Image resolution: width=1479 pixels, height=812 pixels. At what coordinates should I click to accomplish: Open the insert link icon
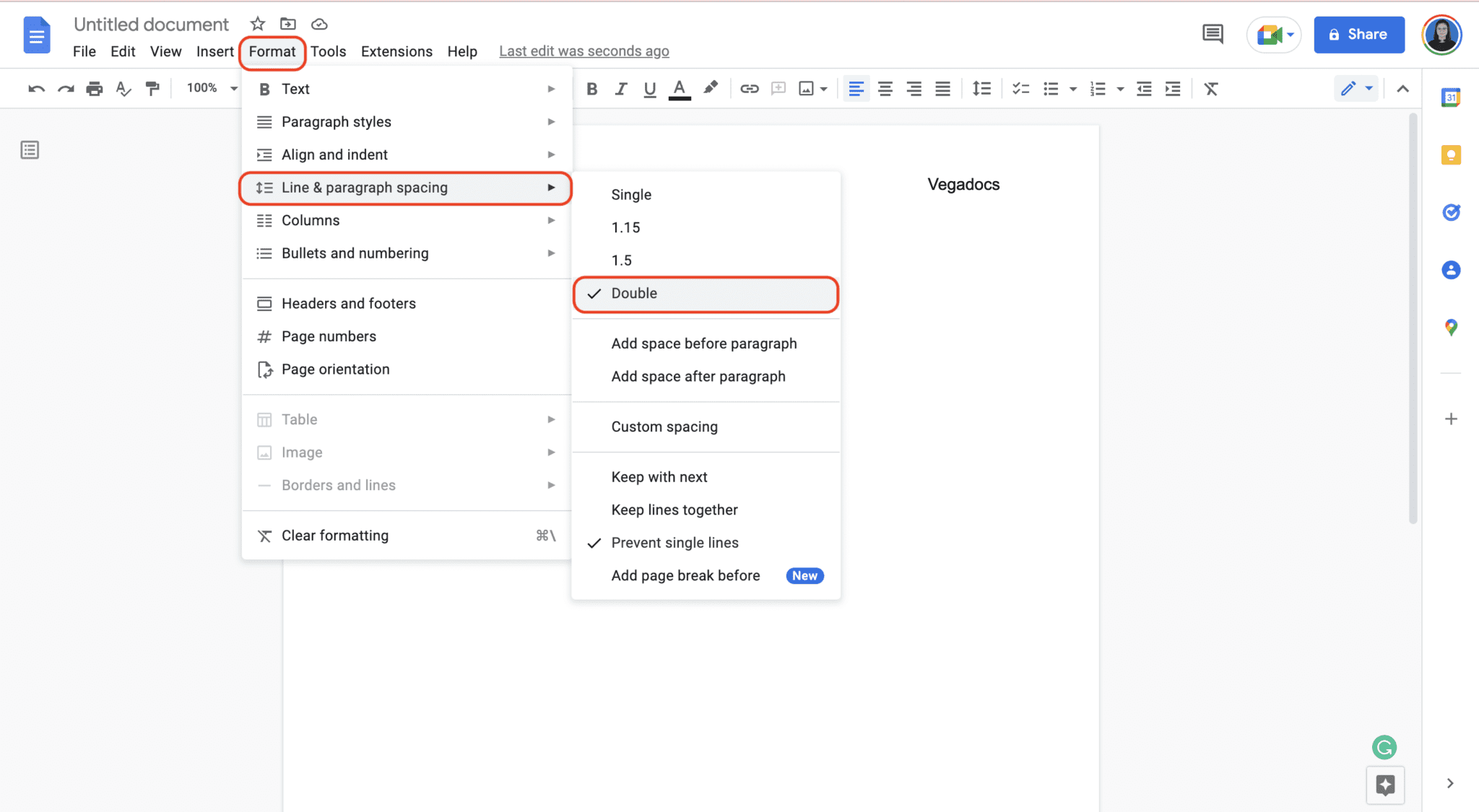coord(750,88)
